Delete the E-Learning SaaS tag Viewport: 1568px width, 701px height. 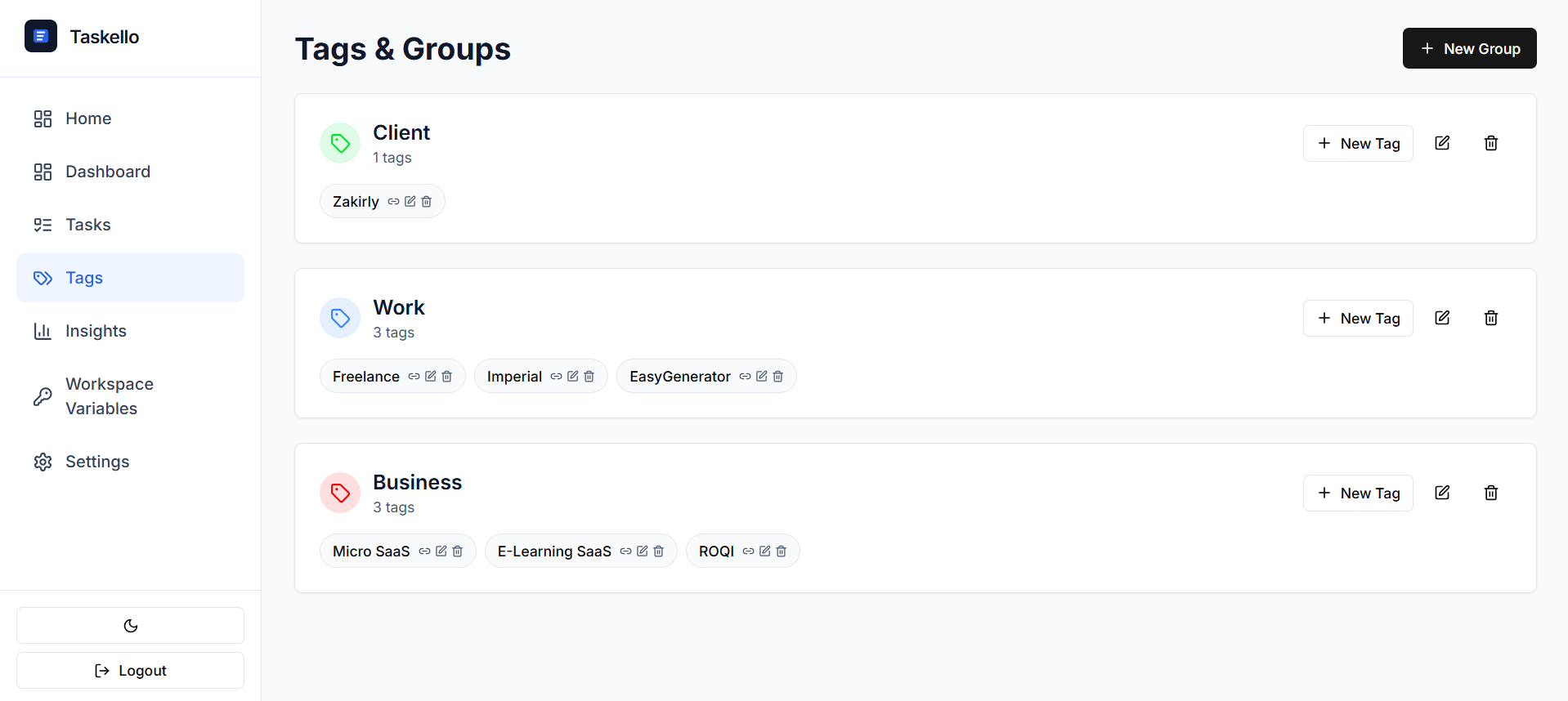click(x=659, y=551)
